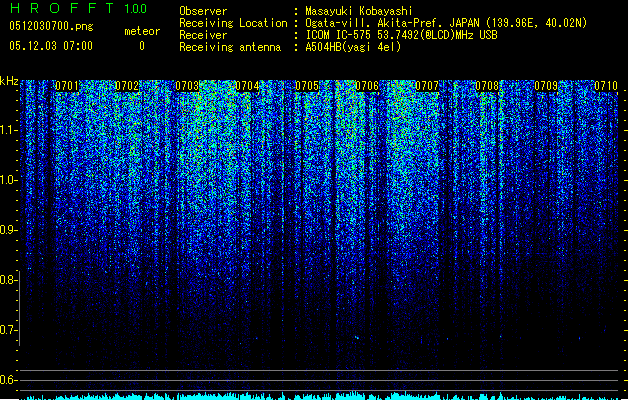This screenshot has height=400, width=629.
Task: Click the 1.1 kHz axis label
Action: click(9, 130)
